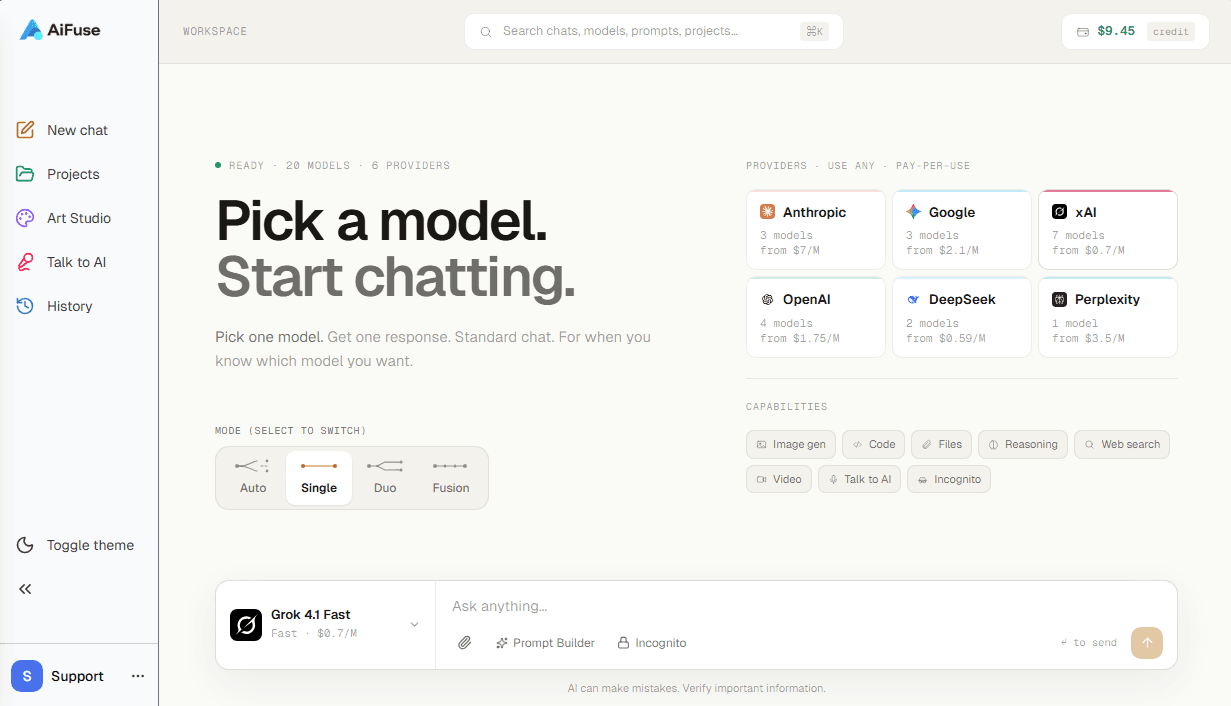
Task: Click the search magnifier icon
Action: coord(486,32)
